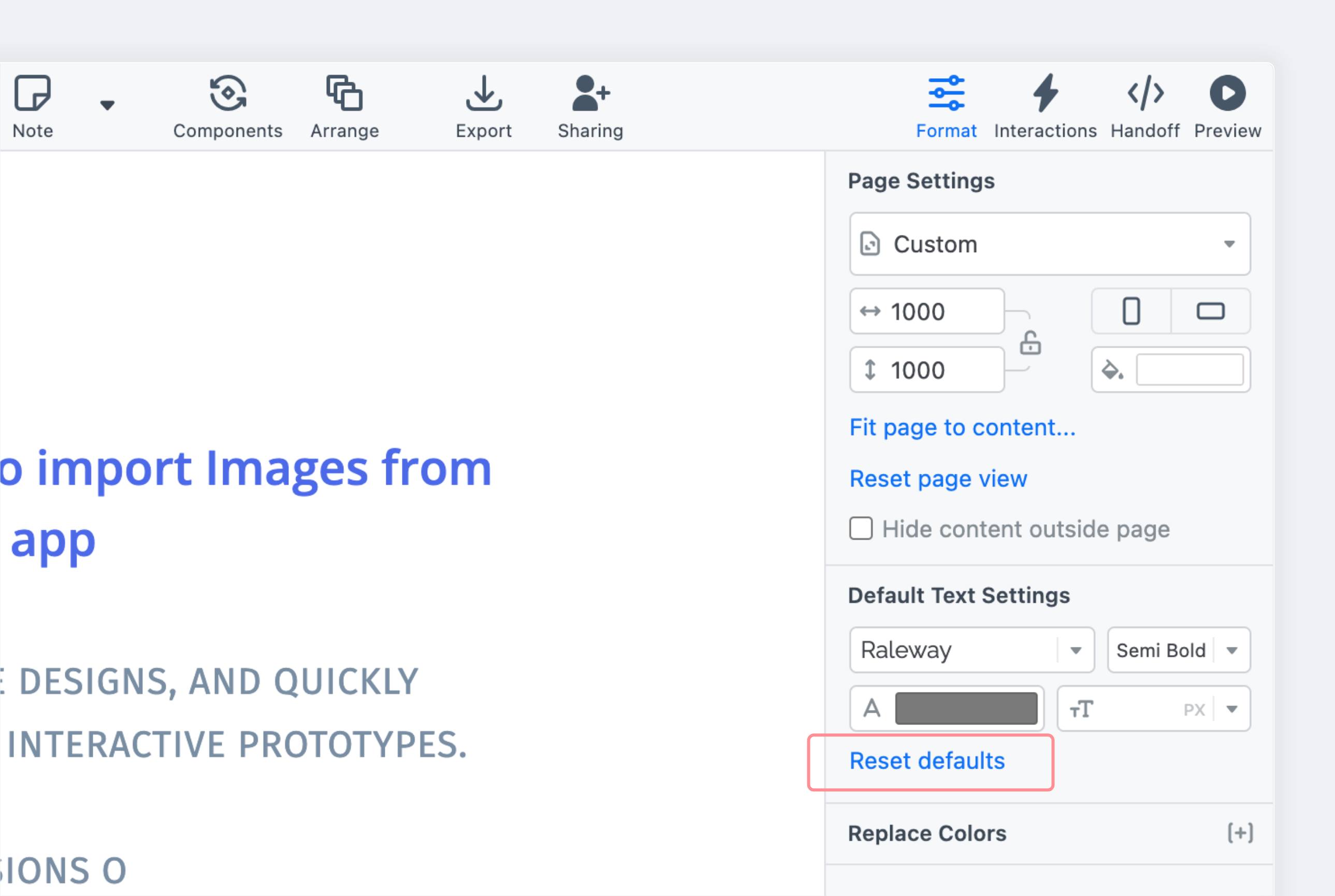Viewport: 1335px width, 896px height.
Task: Switch to the Format tab
Action: [946, 107]
